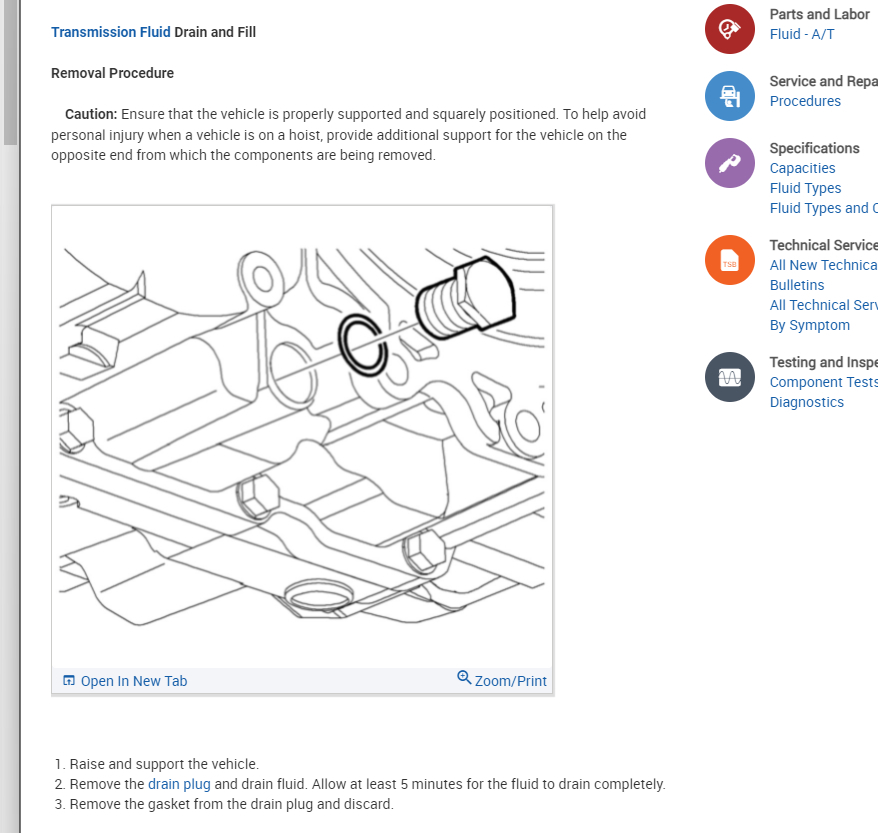Screen dimensions: 878x833
Task: Follow the drain plug link in step 2
Action: pyautogui.click(x=179, y=784)
